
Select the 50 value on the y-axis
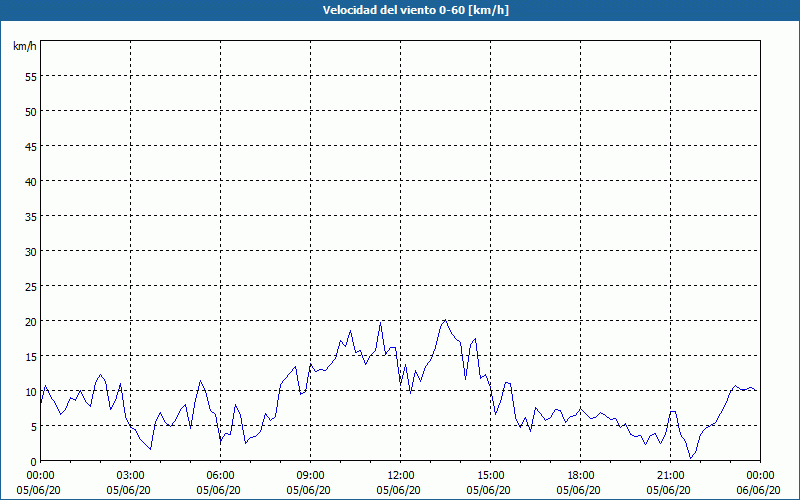(31, 111)
